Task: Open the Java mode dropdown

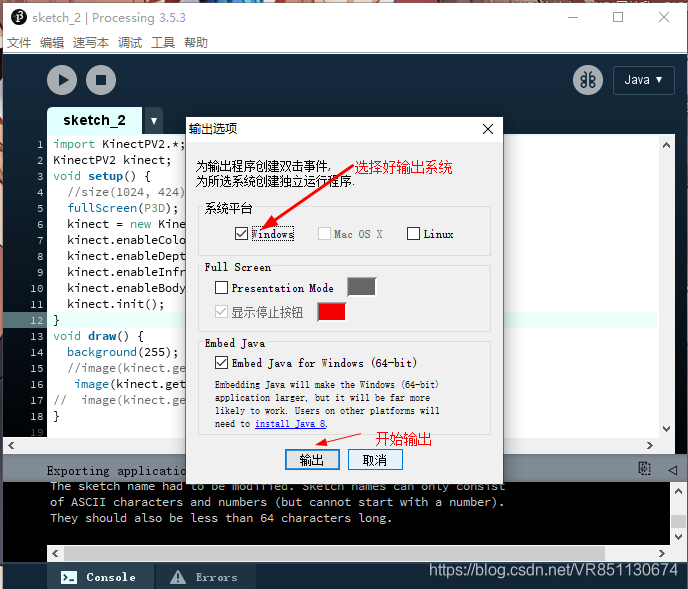Action: click(643, 80)
